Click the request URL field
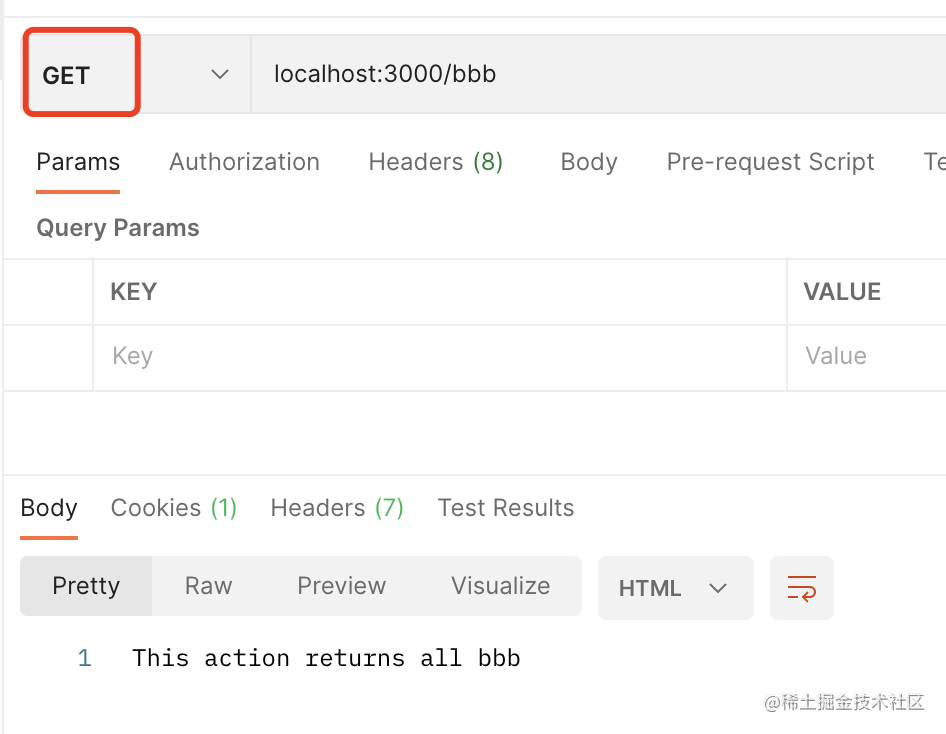This screenshot has height=734, width=946. pos(590,75)
